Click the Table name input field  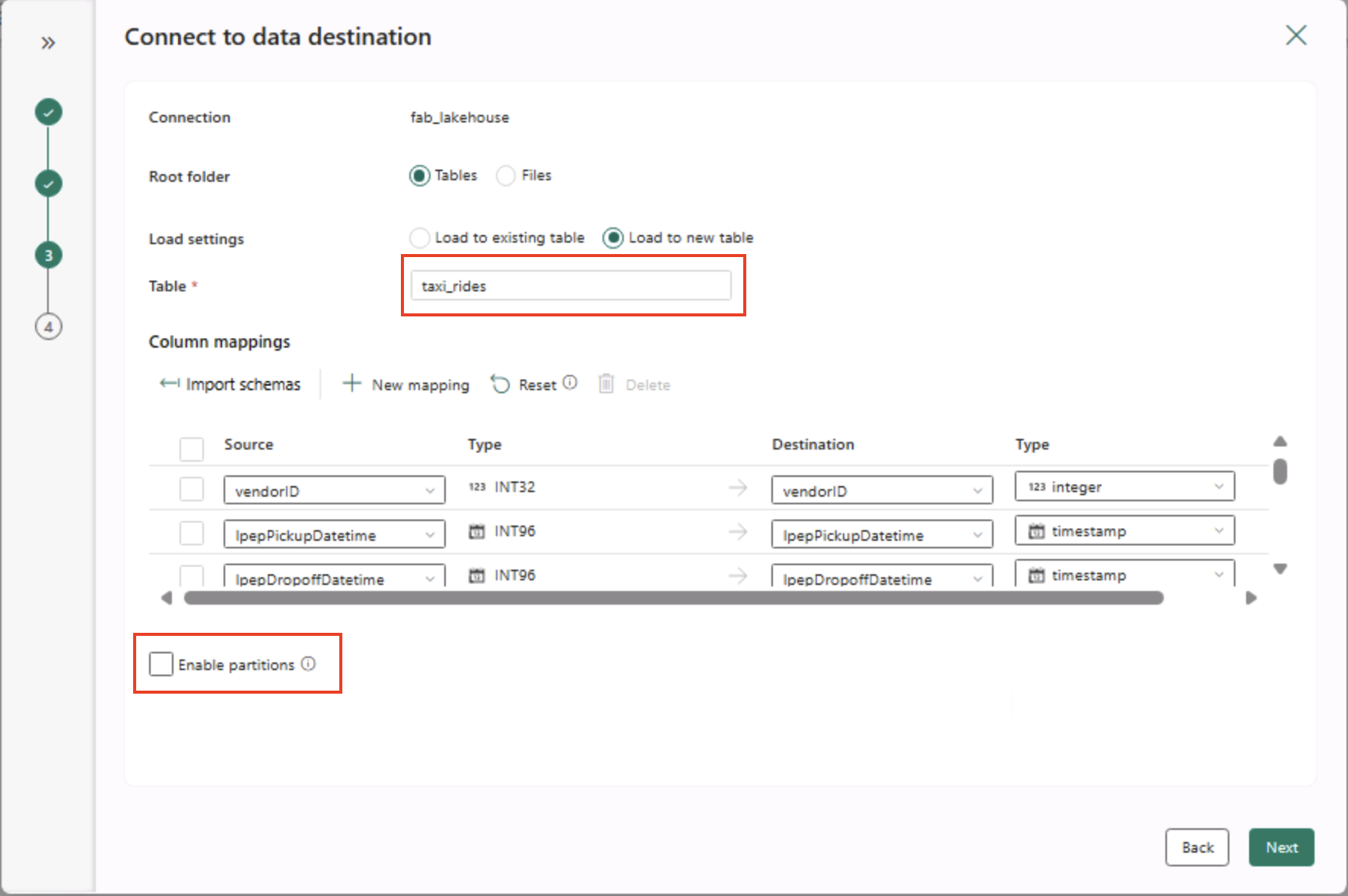coord(571,286)
